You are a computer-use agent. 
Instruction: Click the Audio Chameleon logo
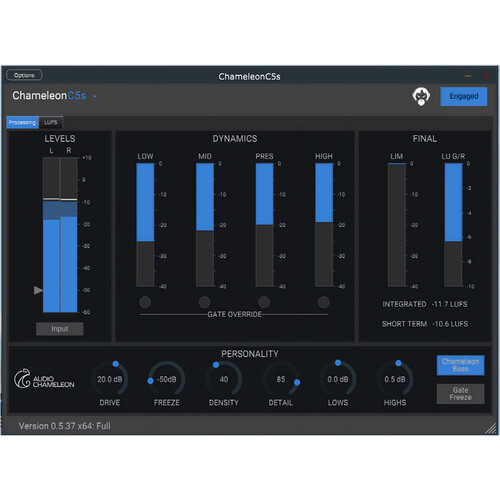44,379
